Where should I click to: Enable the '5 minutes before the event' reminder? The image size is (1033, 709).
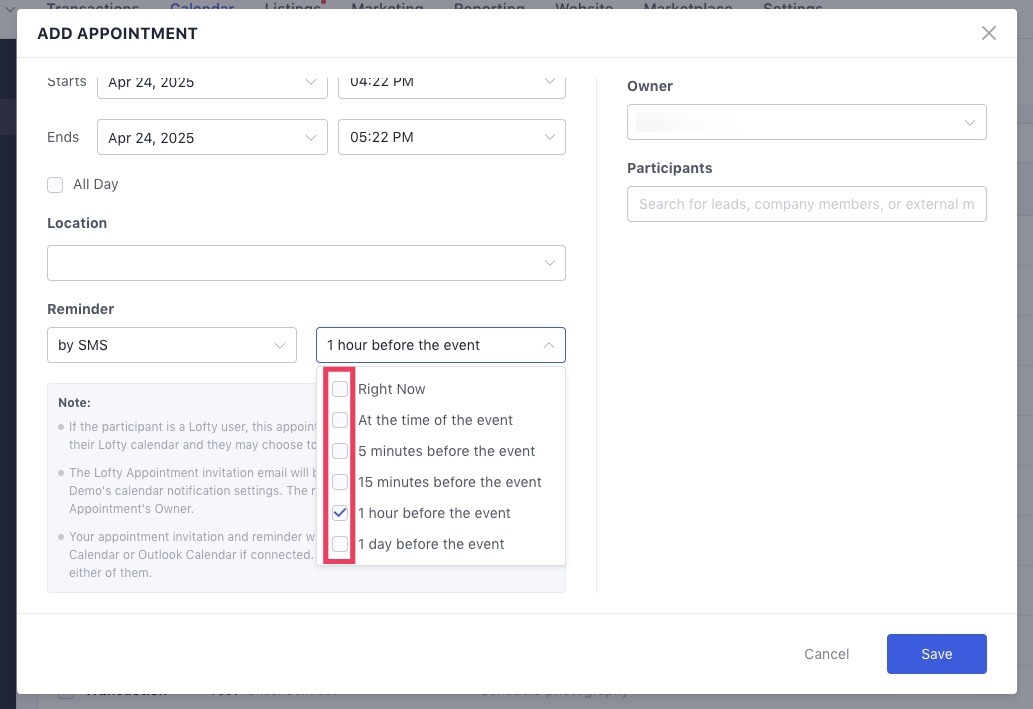340,451
